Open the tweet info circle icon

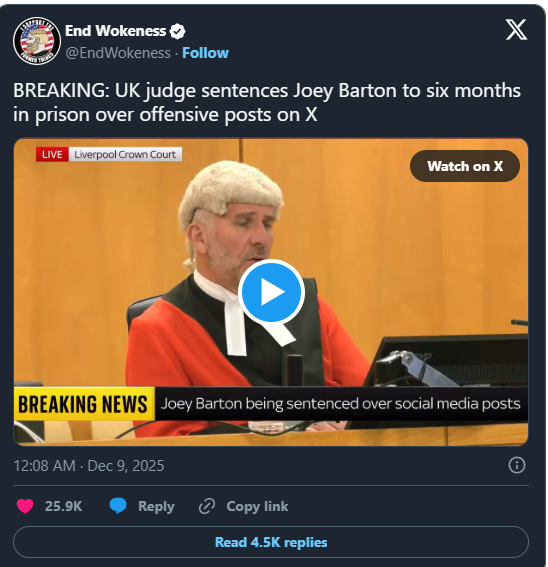[x=517, y=465]
